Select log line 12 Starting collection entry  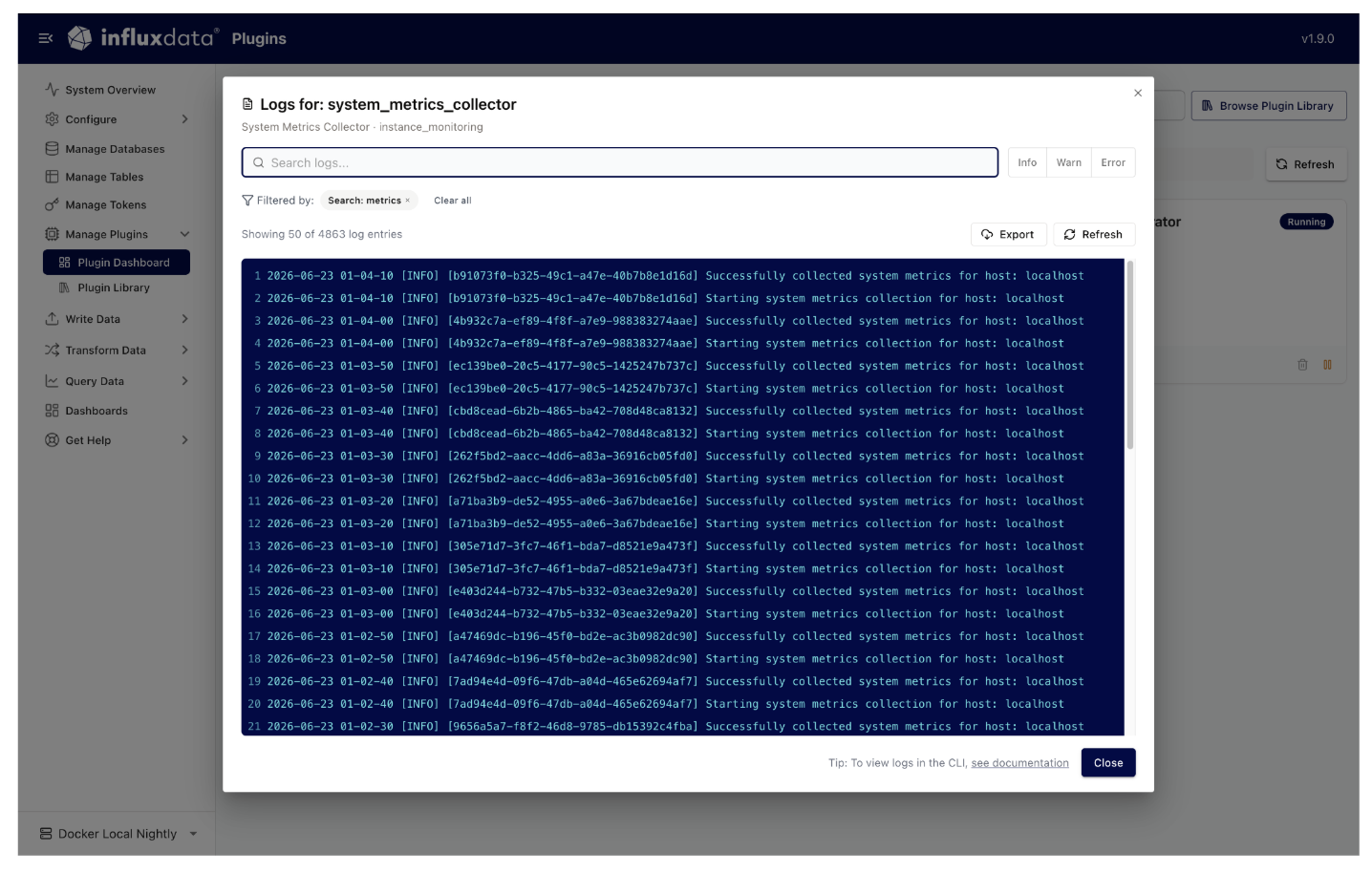pyautogui.click(x=683, y=523)
